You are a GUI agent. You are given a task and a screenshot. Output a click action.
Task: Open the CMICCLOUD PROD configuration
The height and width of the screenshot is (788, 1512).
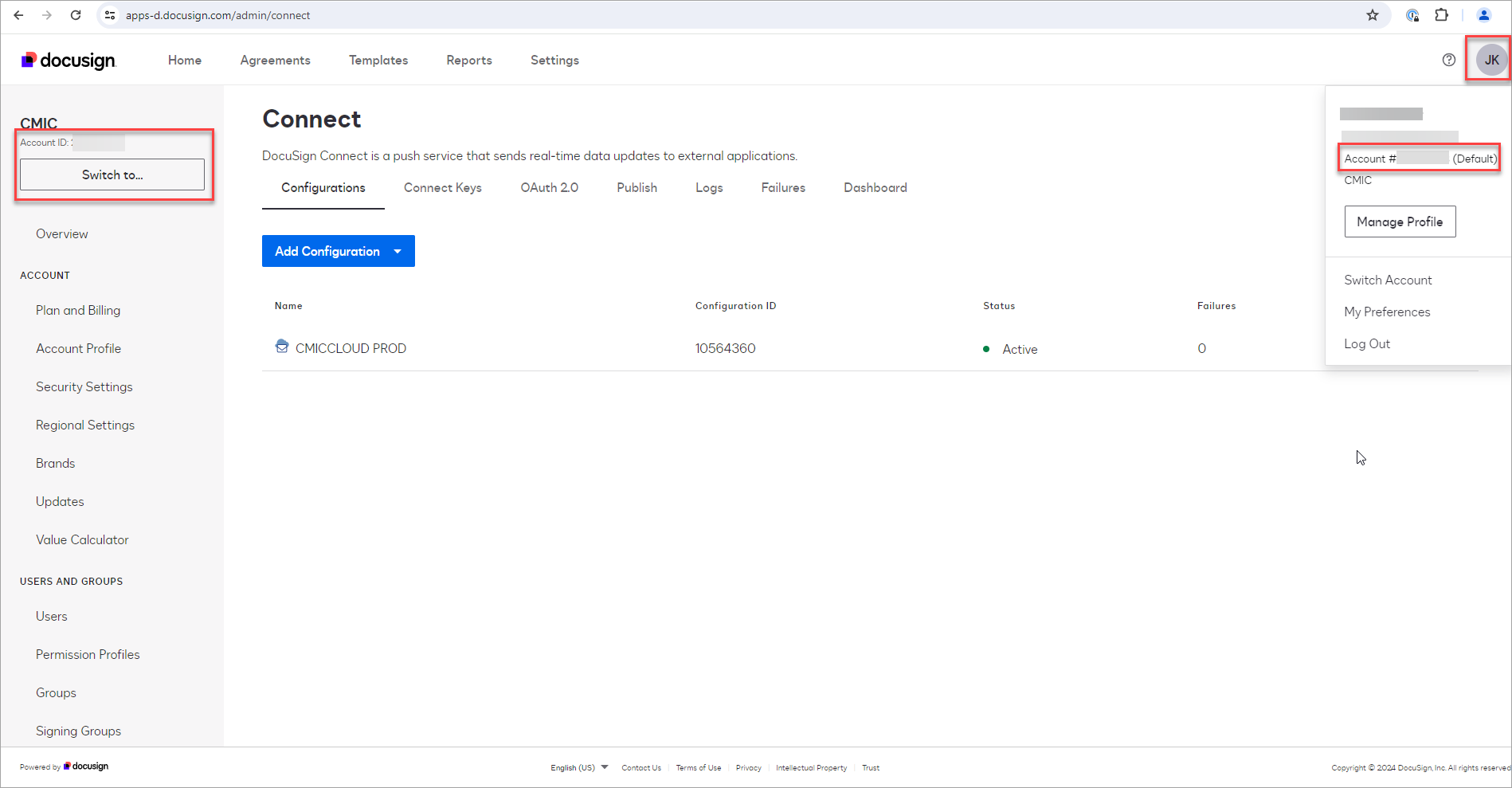(351, 349)
